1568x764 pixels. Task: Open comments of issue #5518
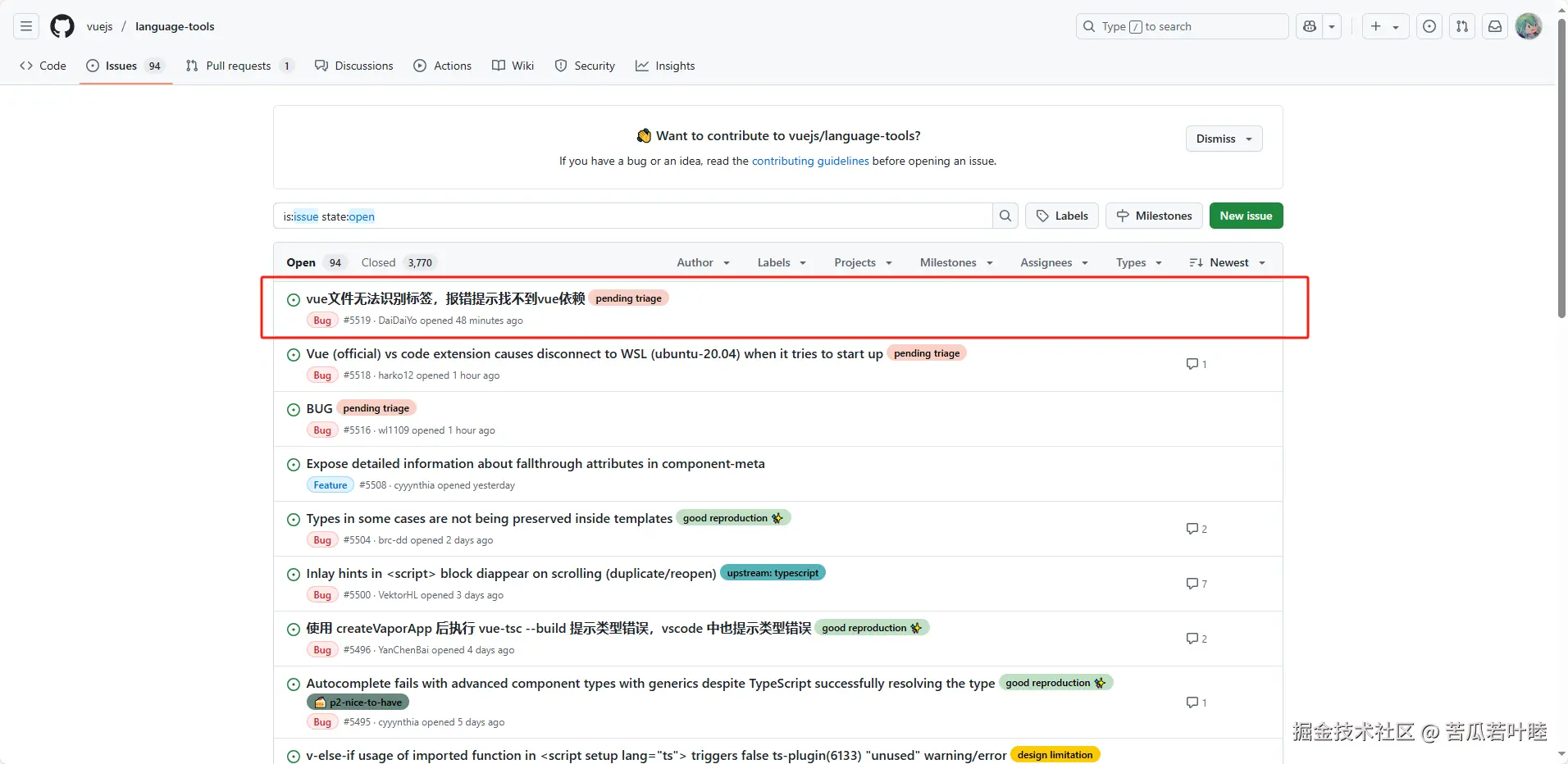1197,364
